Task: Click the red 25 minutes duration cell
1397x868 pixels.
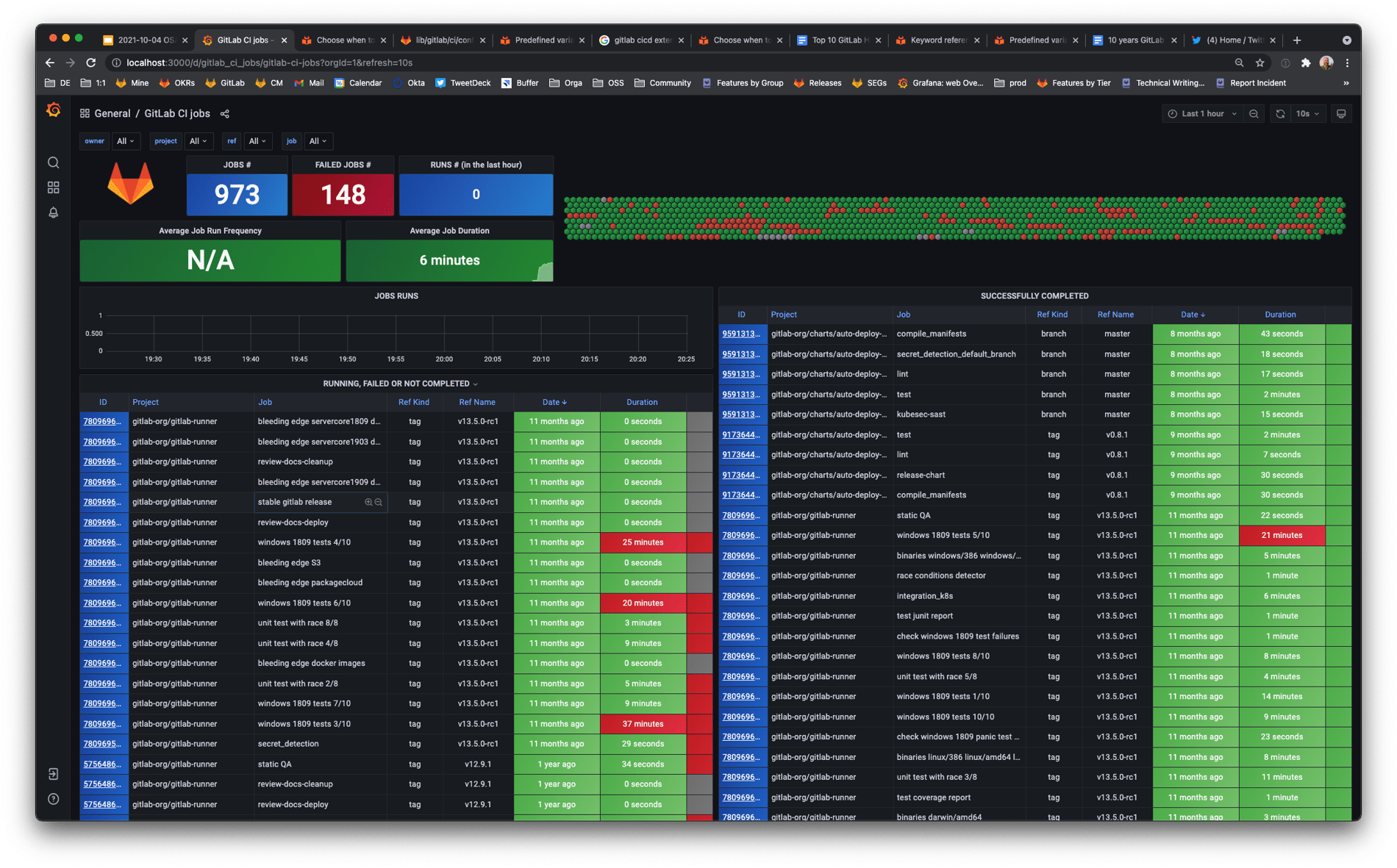Action: pyautogui.click(x=643, y=543)
